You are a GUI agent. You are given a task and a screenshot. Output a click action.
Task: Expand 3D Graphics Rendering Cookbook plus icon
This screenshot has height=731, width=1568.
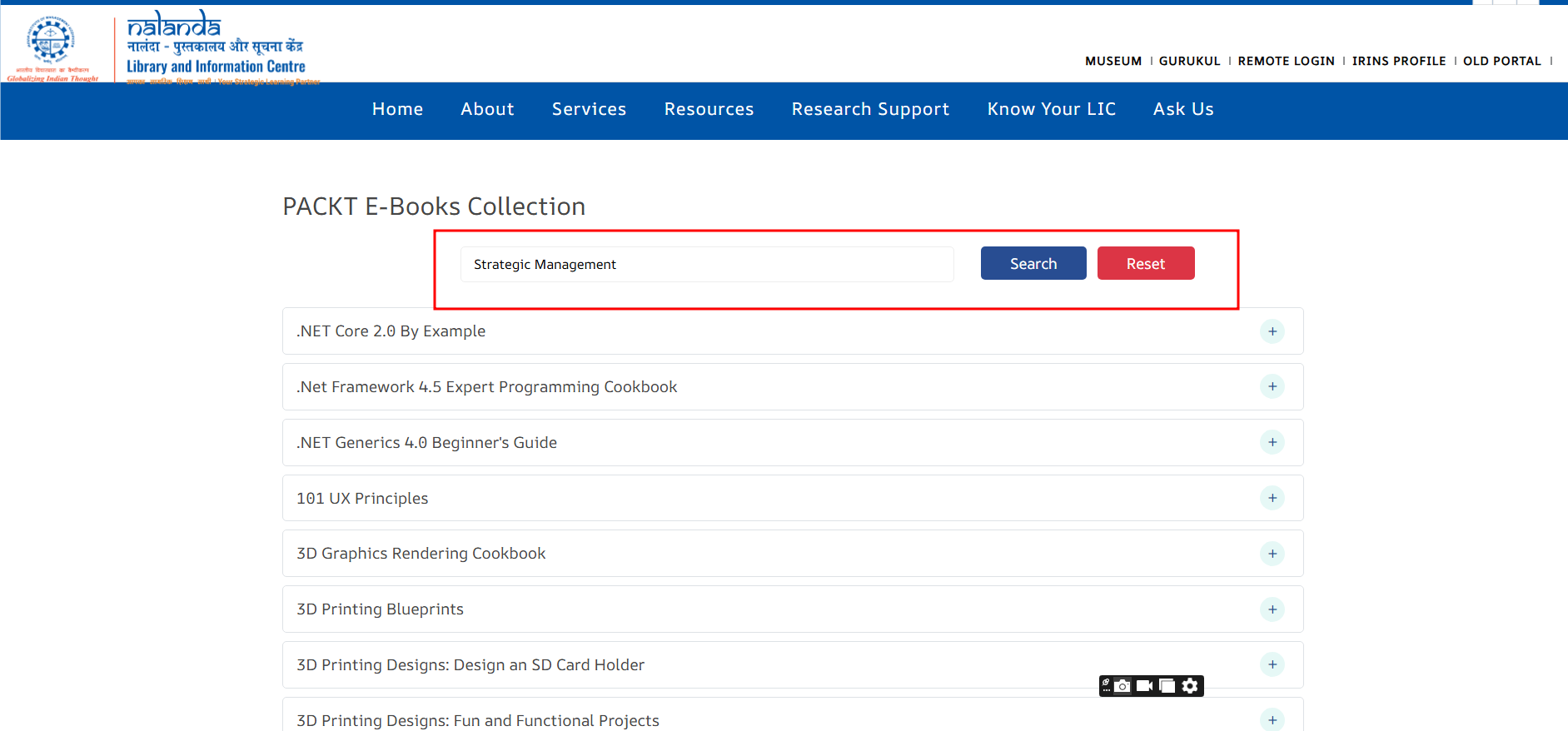pyautogui.click(x=1272, y=554)
